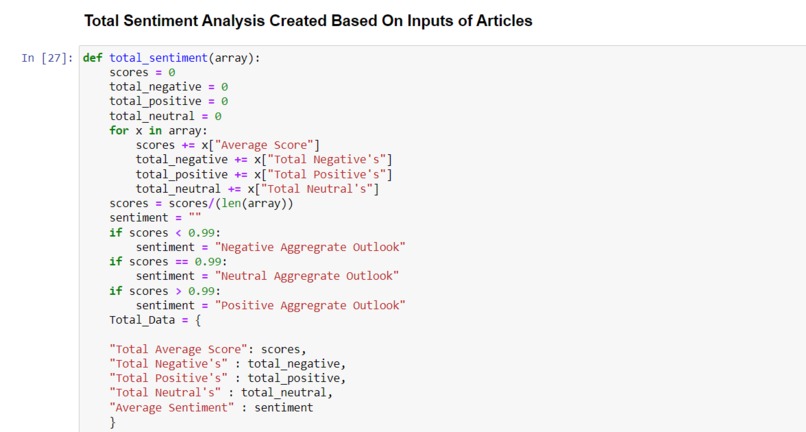Image resolution: width=806 pixels, height=432 pixels.
Task: Click the total_negative = 0 line
Action: click(169, 86)
